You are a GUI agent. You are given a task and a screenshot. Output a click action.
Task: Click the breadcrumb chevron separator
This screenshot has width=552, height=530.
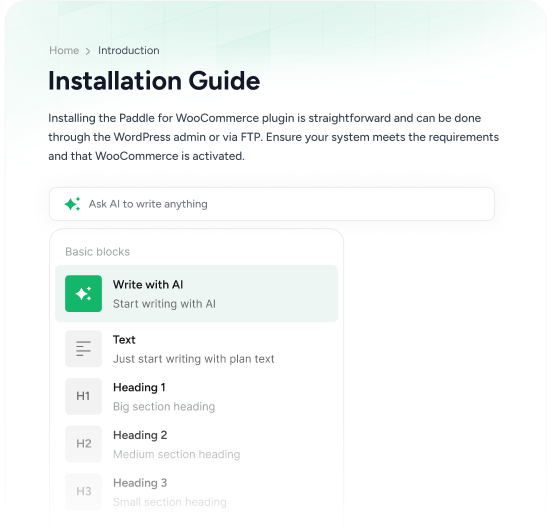tap(88, 51)
